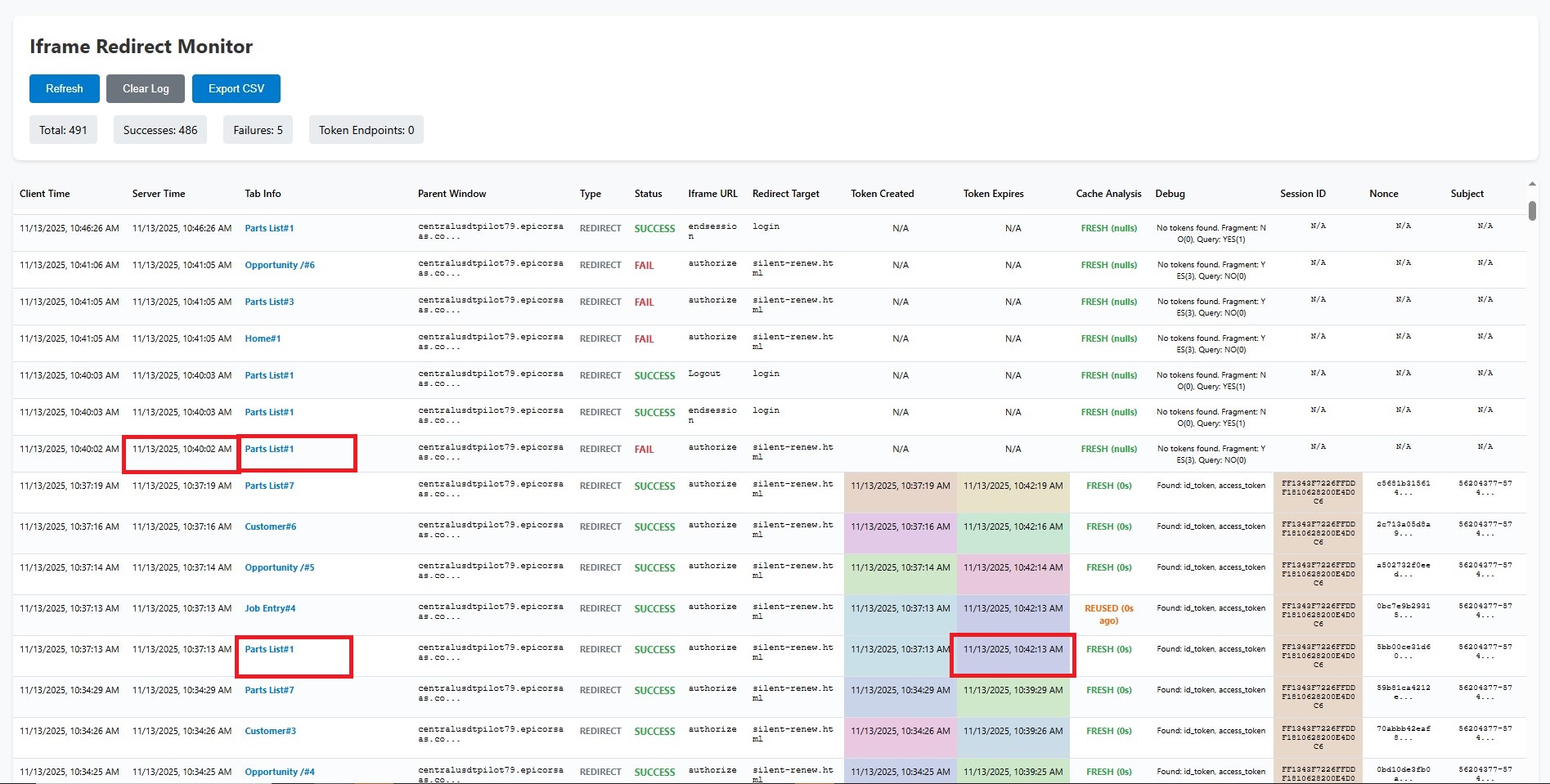Image resolution: width=1550 pixels, height=784 pixels.
Task: Open the Job Entry#4 link
Action: [270, 608]
